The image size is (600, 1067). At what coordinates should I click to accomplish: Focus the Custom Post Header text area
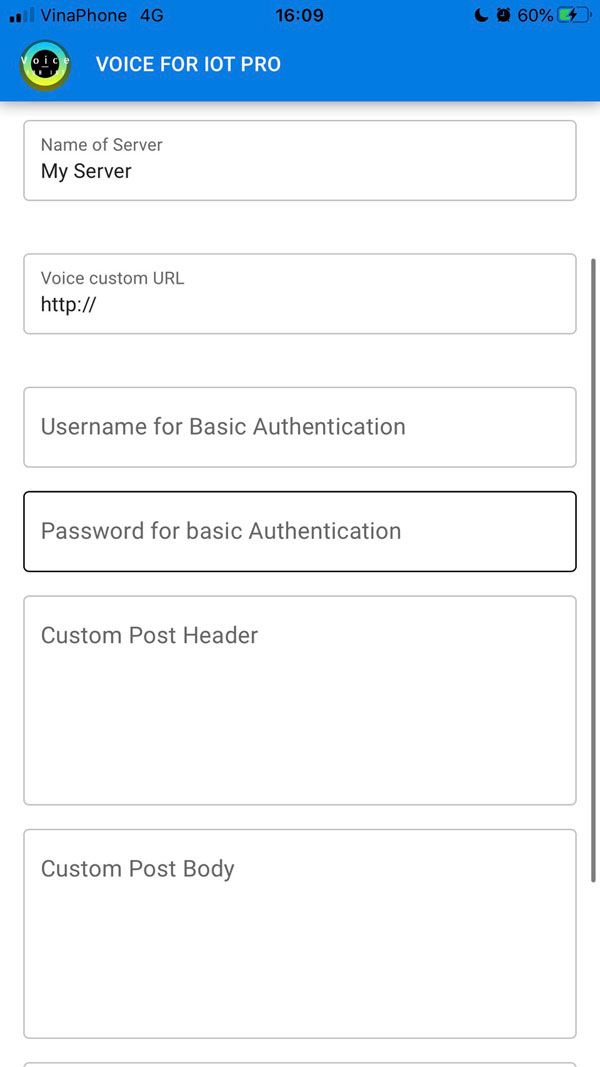300,700
